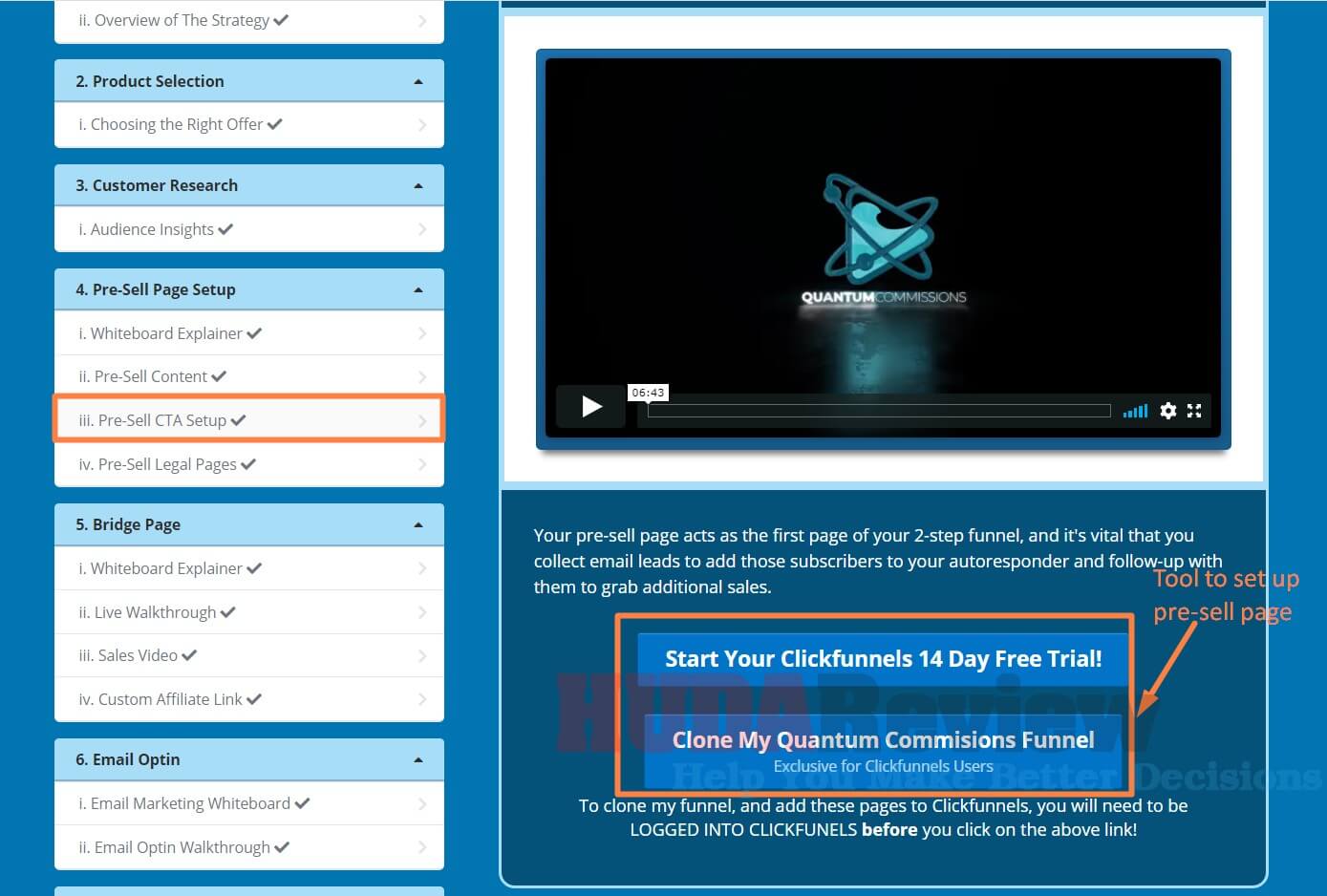Click the chevron on Choosing the Right Offer row
The width and height of the screenshot is (1327, 896).
tap(422, 124)
